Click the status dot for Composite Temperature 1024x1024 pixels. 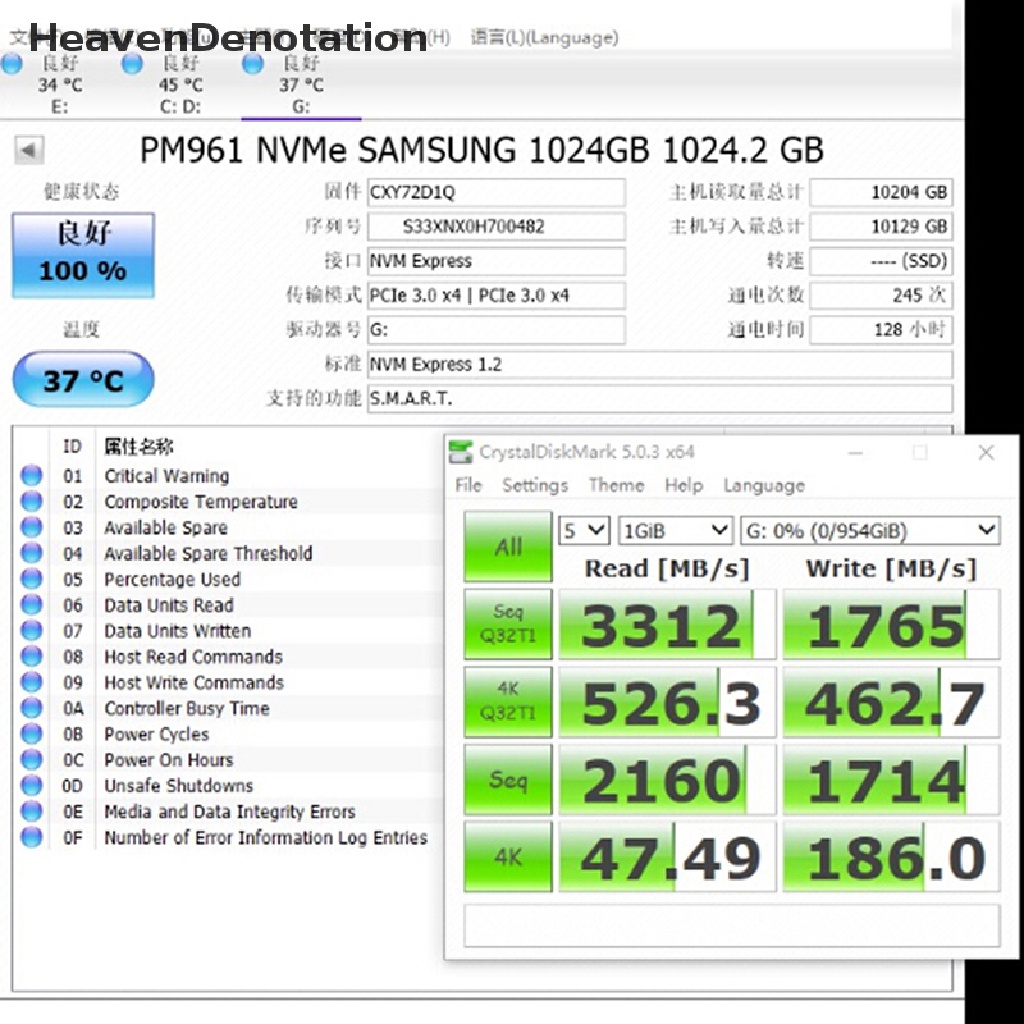pyautogui.click(x=31, y=501)
